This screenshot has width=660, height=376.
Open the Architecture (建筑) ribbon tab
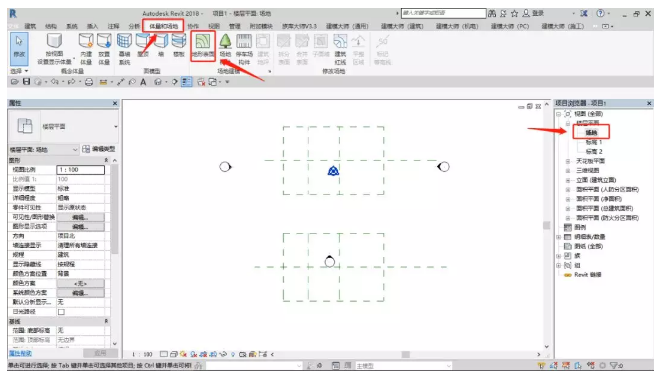[30, 26]
